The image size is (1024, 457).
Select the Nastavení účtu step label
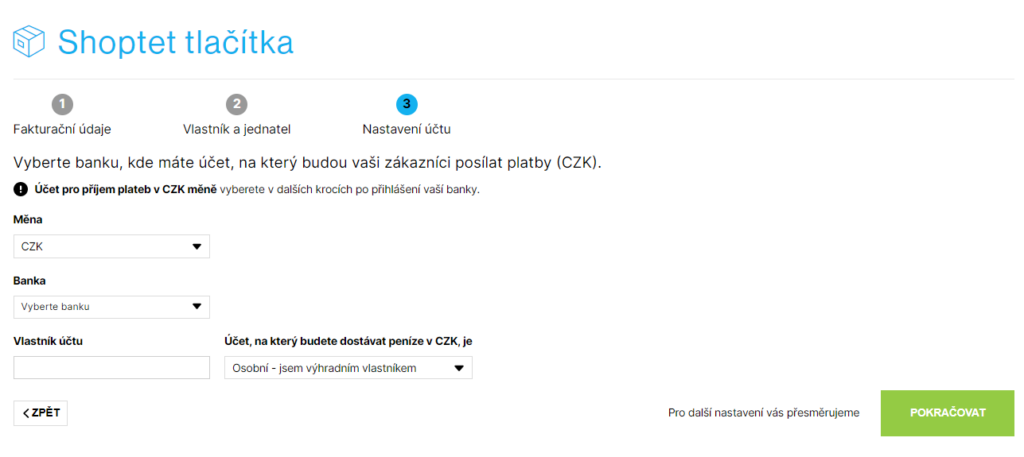pos(406,129)
